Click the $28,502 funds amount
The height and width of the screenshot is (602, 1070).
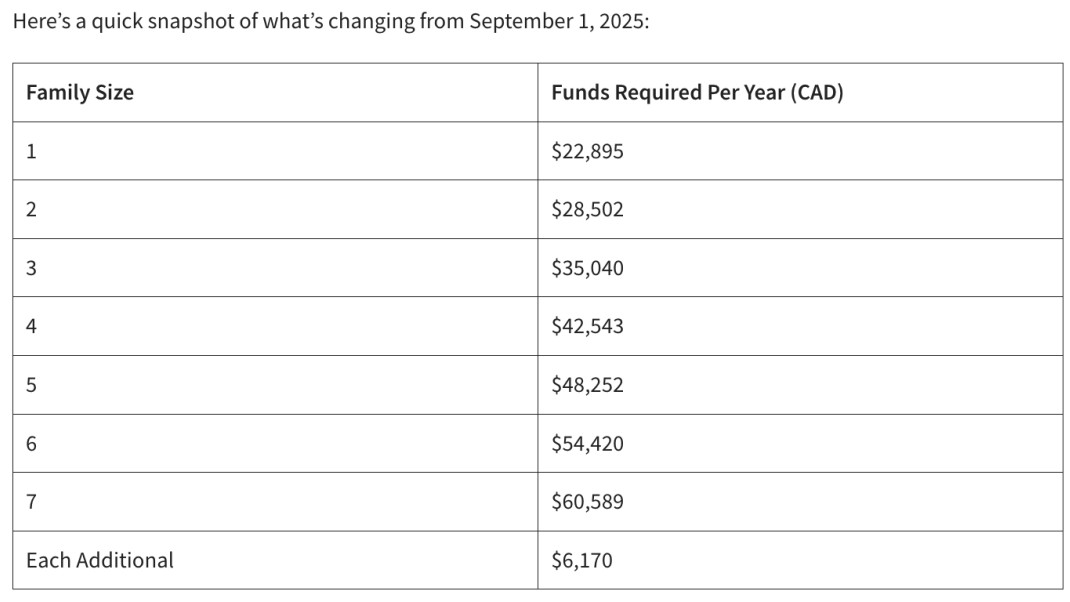[587, 210]
